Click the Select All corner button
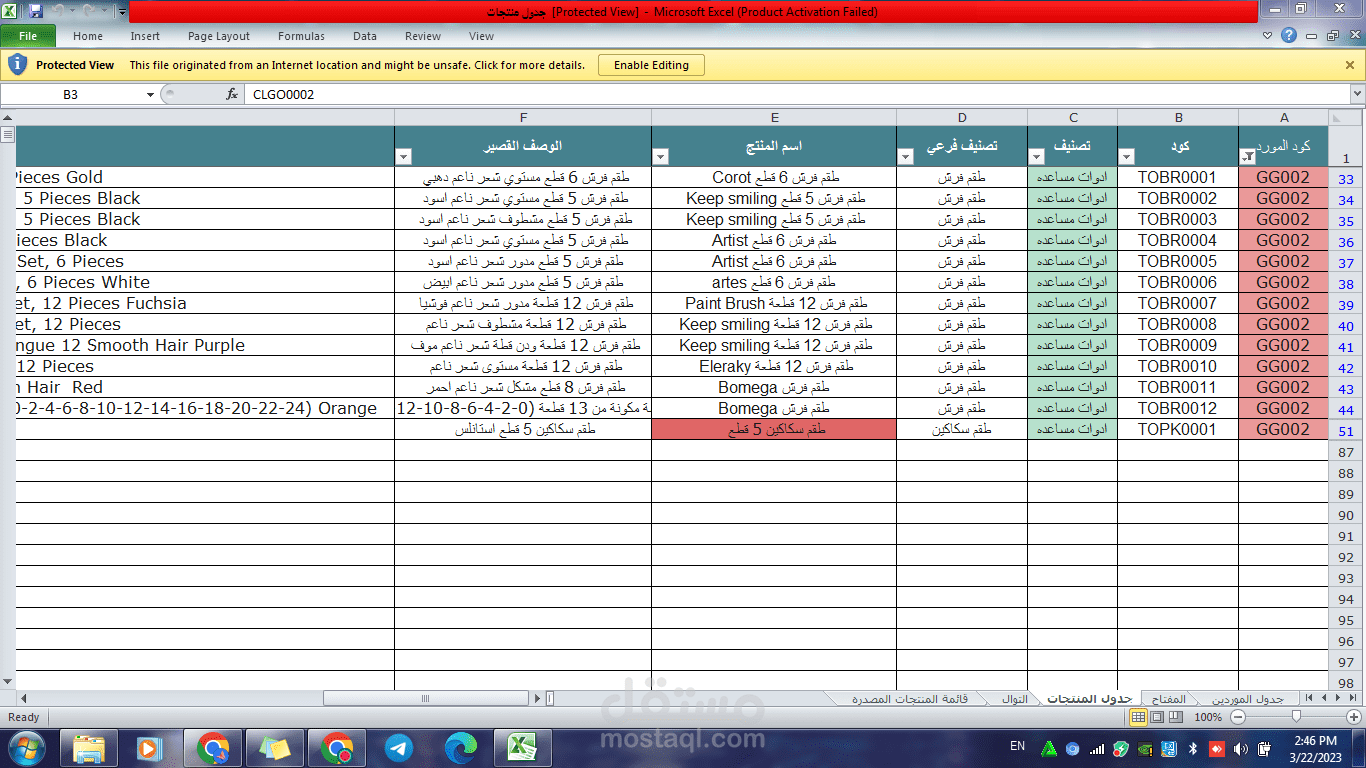Image resolution: width=1366 pixels, height=768 pixels. 1346,117
